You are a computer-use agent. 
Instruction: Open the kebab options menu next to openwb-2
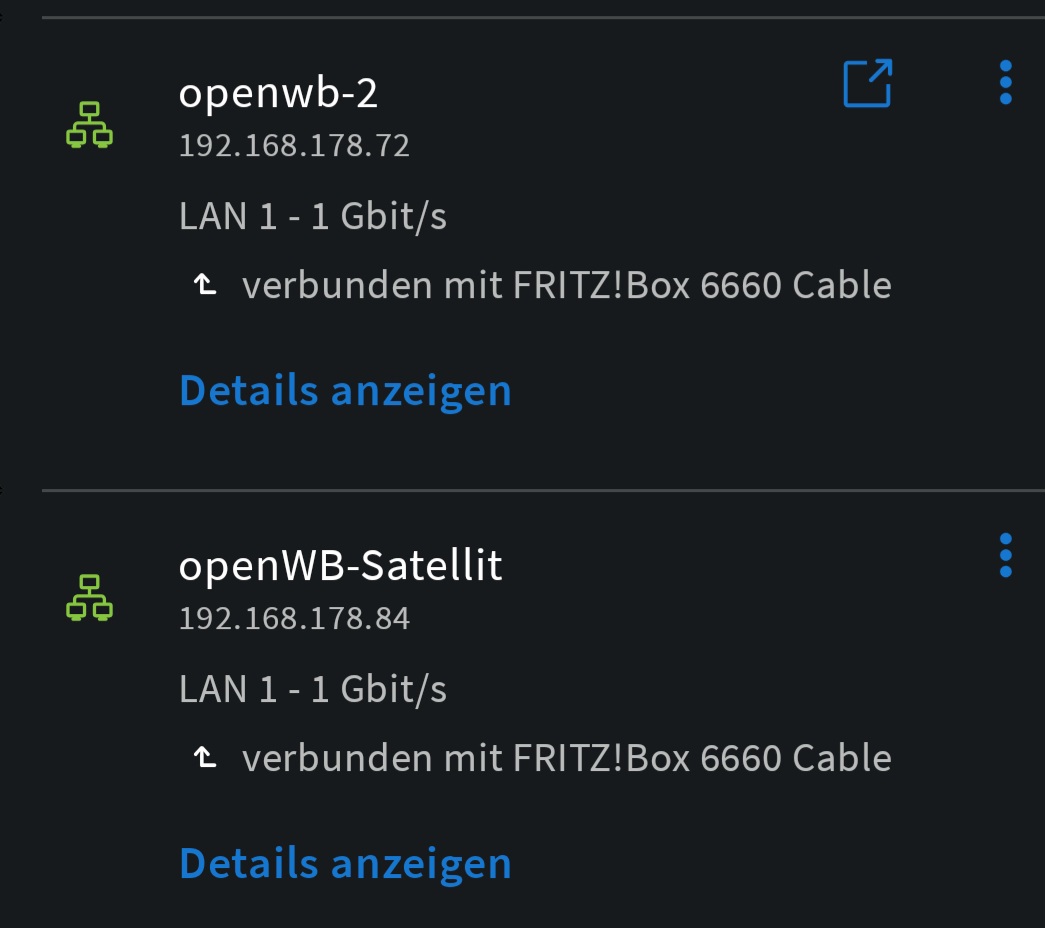point(1004,82)
